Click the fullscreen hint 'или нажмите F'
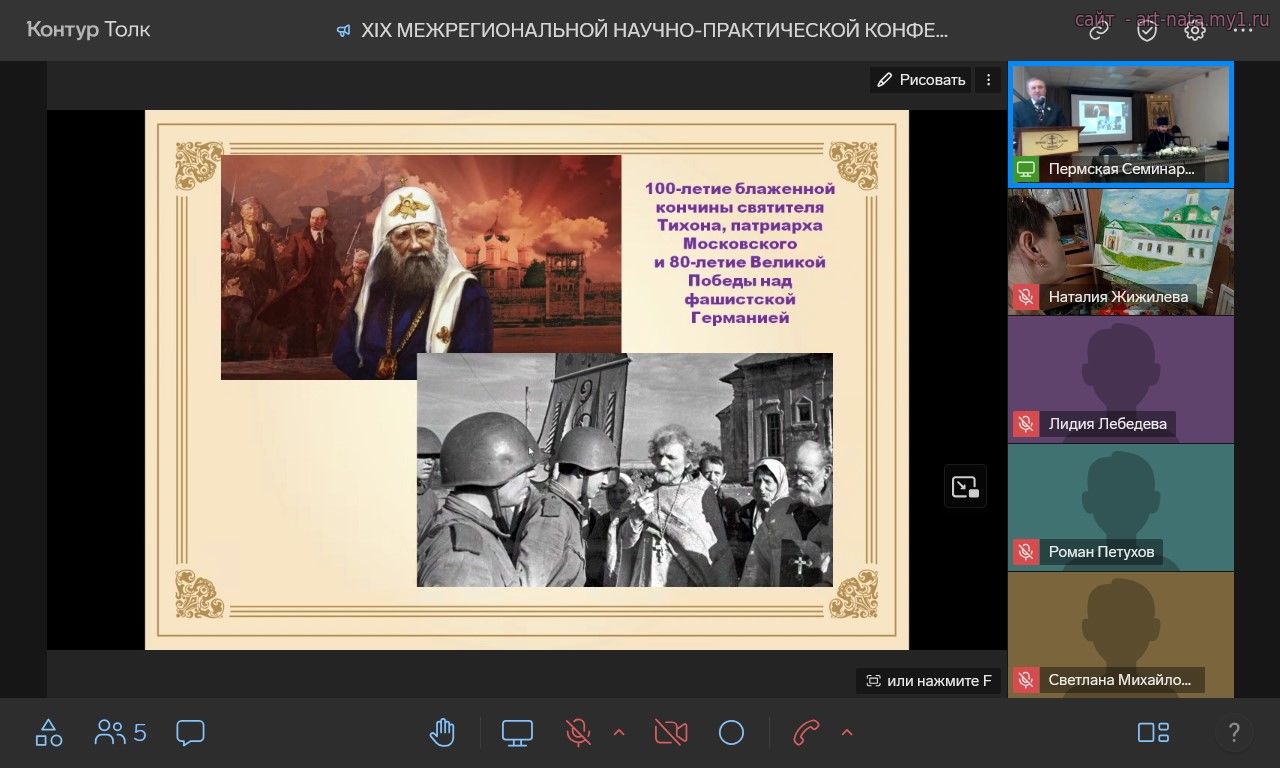 pos(929,681)
